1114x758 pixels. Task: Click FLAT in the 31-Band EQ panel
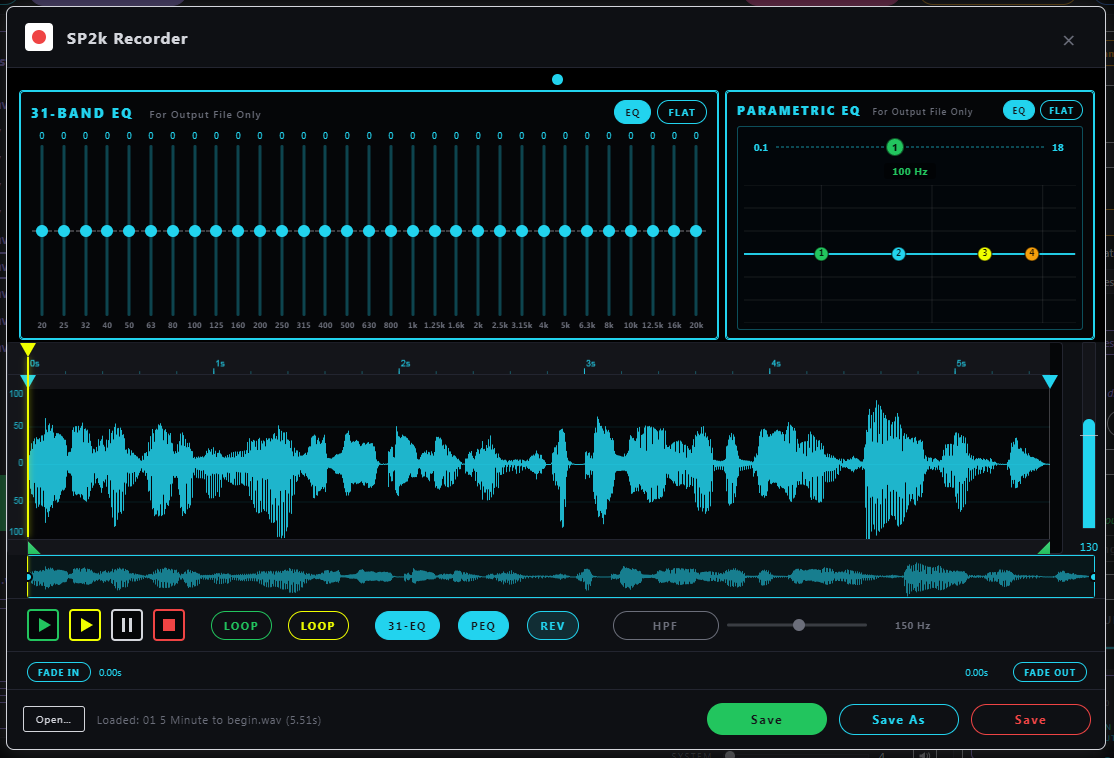[x=681, y=112]
